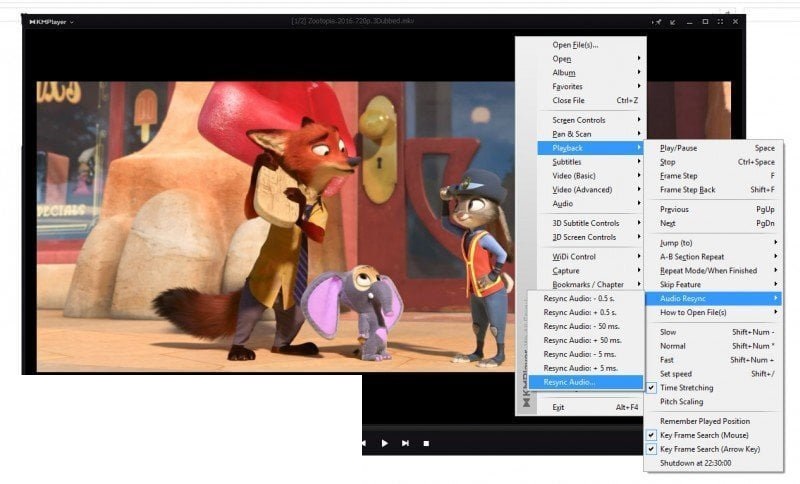Expand the Album submenu

591,72
